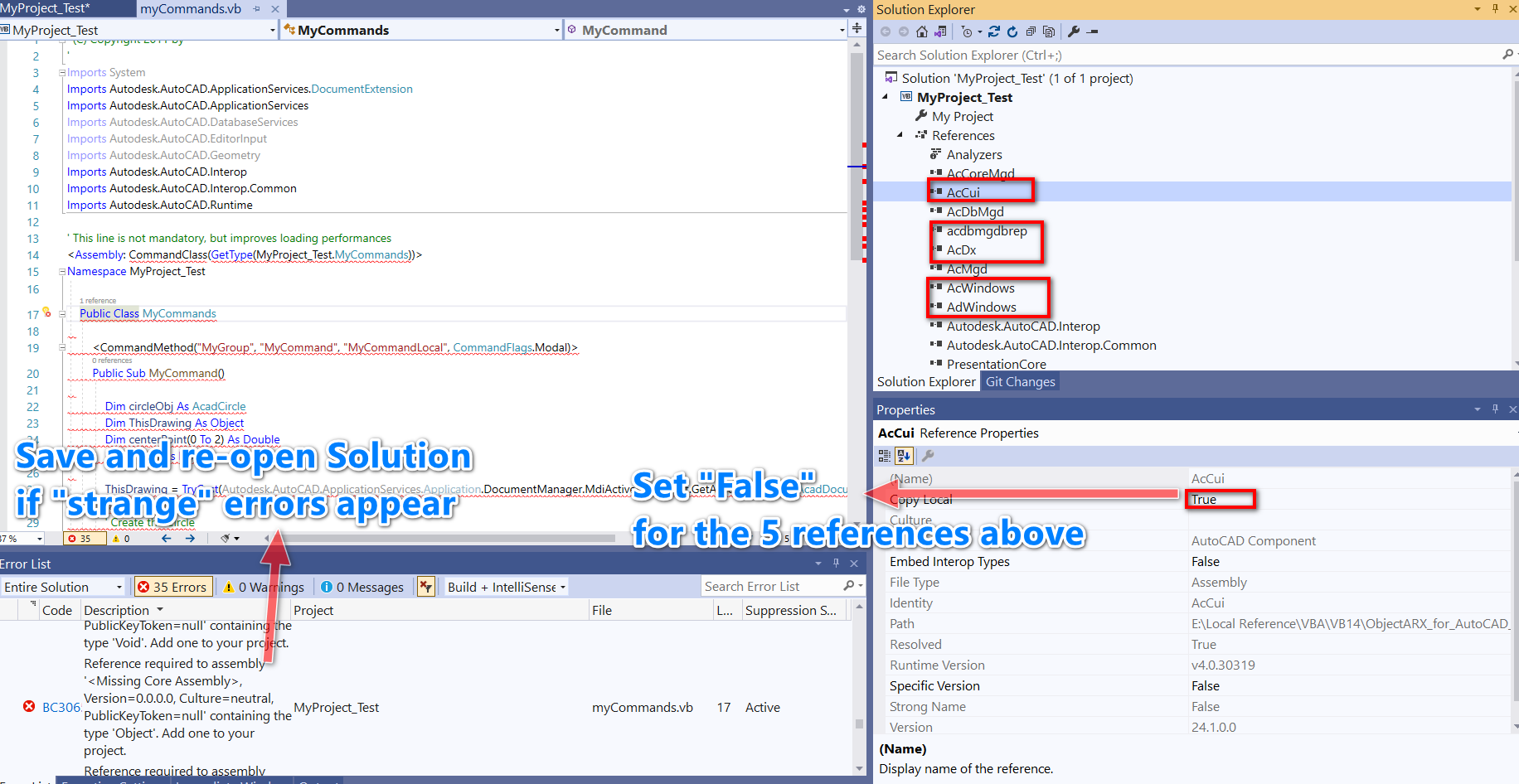Collapse the References tree node
The image size is (1519, 784).
tap(900, 135)
